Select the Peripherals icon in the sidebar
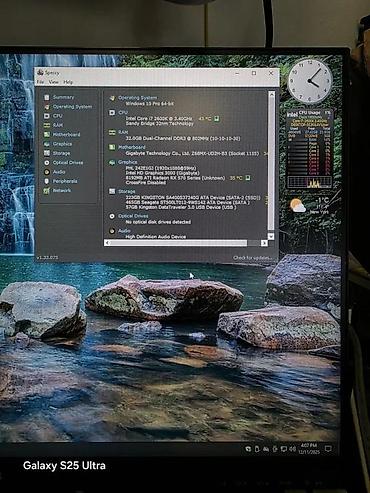This screenshot has width=370, height=493. (47, 181)
